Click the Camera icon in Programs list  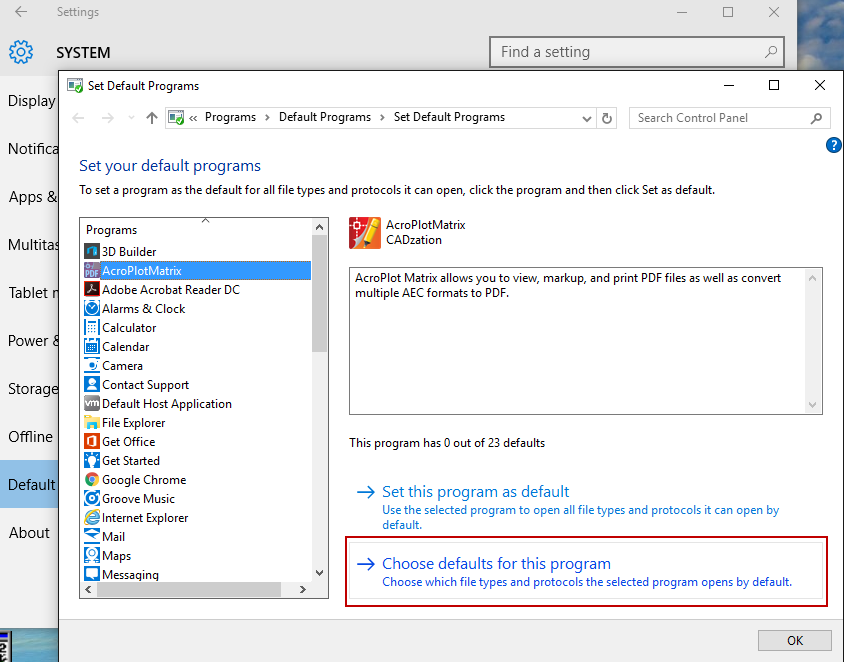coord(92,365)
